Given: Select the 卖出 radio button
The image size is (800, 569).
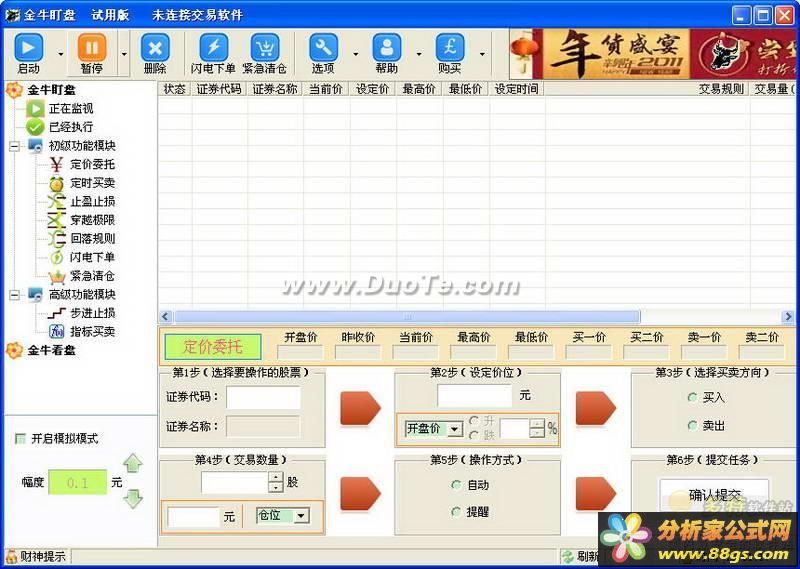Looking at the screenshot, I should tap(692, 425).
